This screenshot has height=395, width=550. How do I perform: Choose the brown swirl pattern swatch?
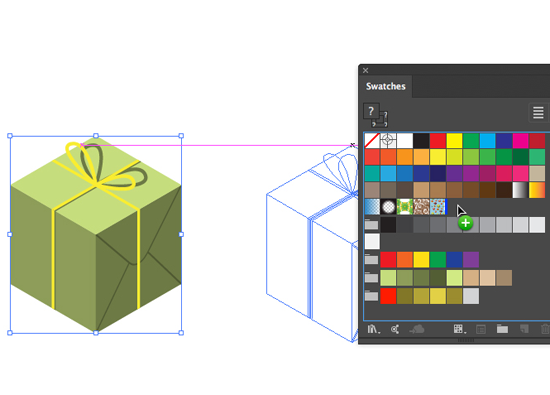point(421,207)
